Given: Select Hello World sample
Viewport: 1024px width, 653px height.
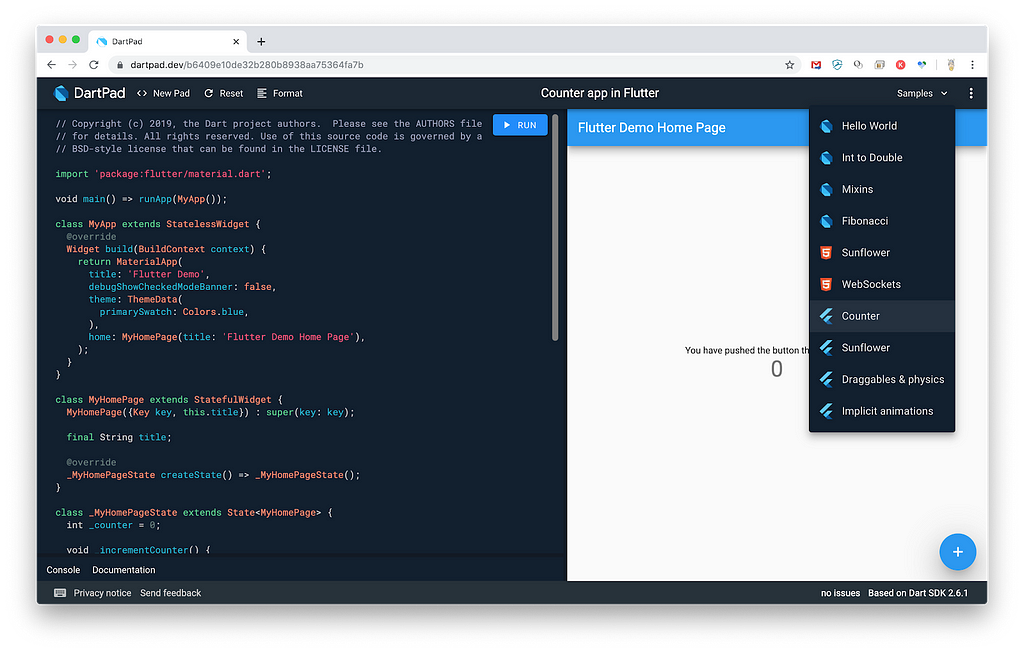Looking at the screenshot, I should pos(882,126).
